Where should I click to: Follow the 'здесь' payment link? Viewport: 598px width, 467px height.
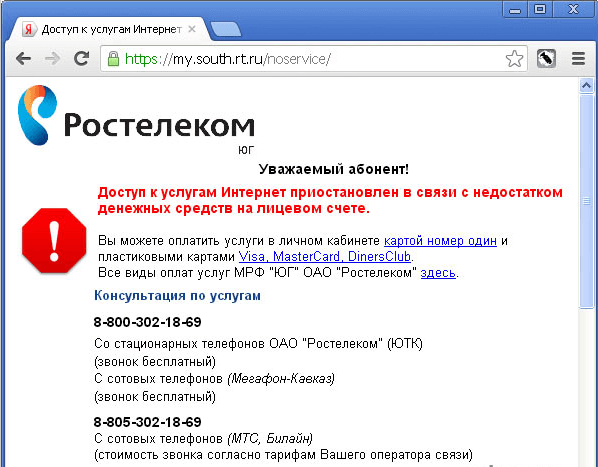pyautogui.click(x=438, y=273)
